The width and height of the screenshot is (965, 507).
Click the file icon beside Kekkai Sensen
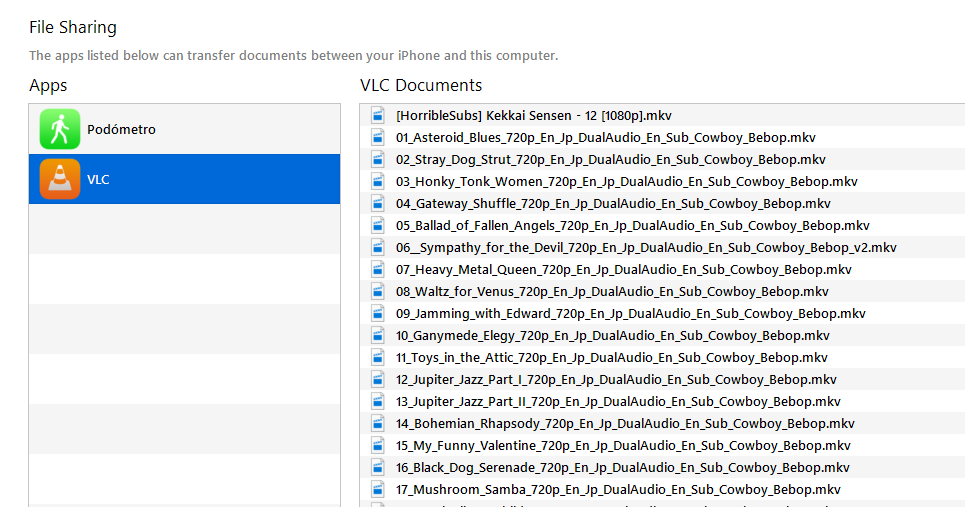pos(378,115)
